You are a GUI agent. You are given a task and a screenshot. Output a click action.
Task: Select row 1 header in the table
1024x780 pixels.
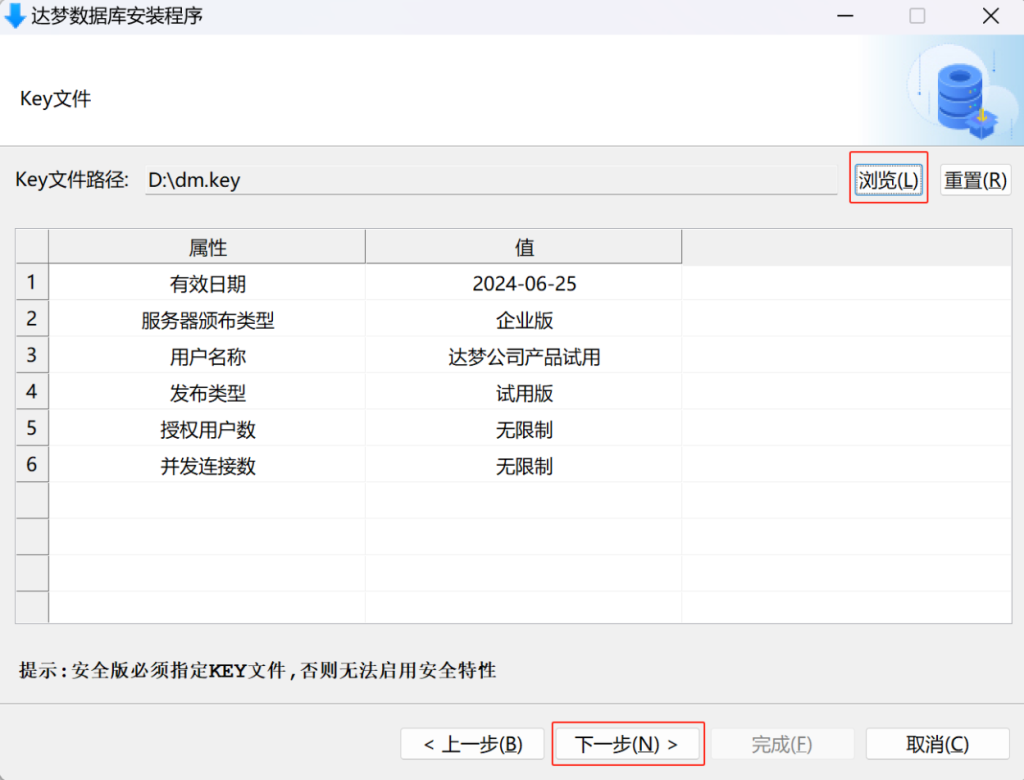pos(32,283)
